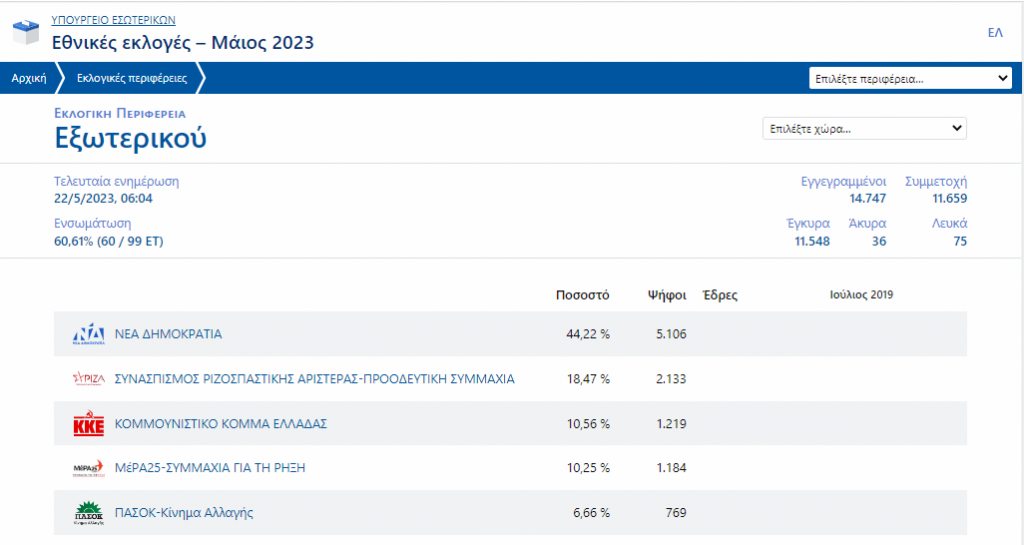Image resolution: width=1024 pixels, height=545 pixels.
Task: Click the Ιούλιος 2019 column header
Action: (x=861, y=295)
